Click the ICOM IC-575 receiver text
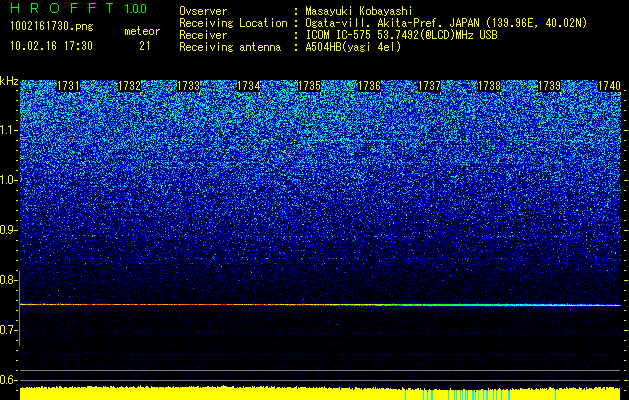 401,35
